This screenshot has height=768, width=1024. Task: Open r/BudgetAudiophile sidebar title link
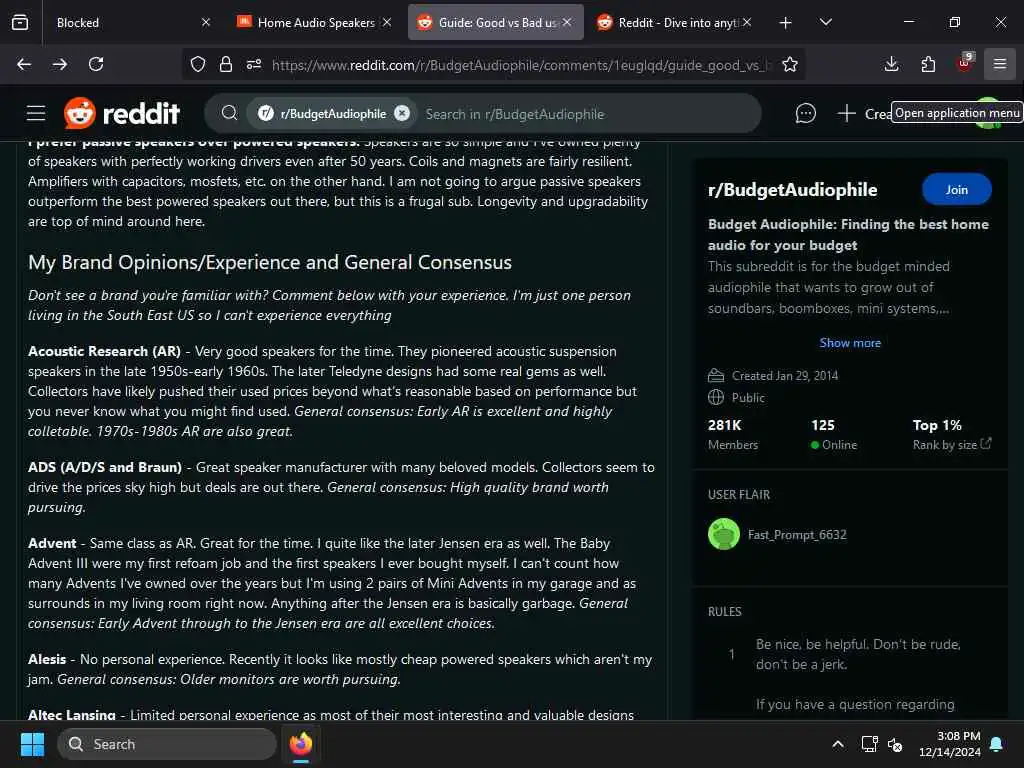793,190
